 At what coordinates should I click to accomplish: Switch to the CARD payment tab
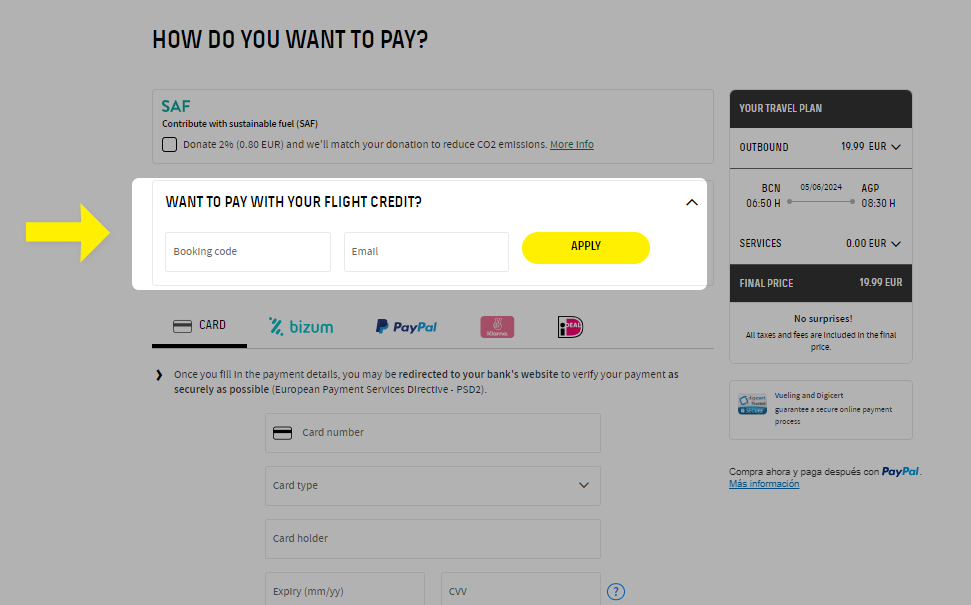click(x=198, y=325)
